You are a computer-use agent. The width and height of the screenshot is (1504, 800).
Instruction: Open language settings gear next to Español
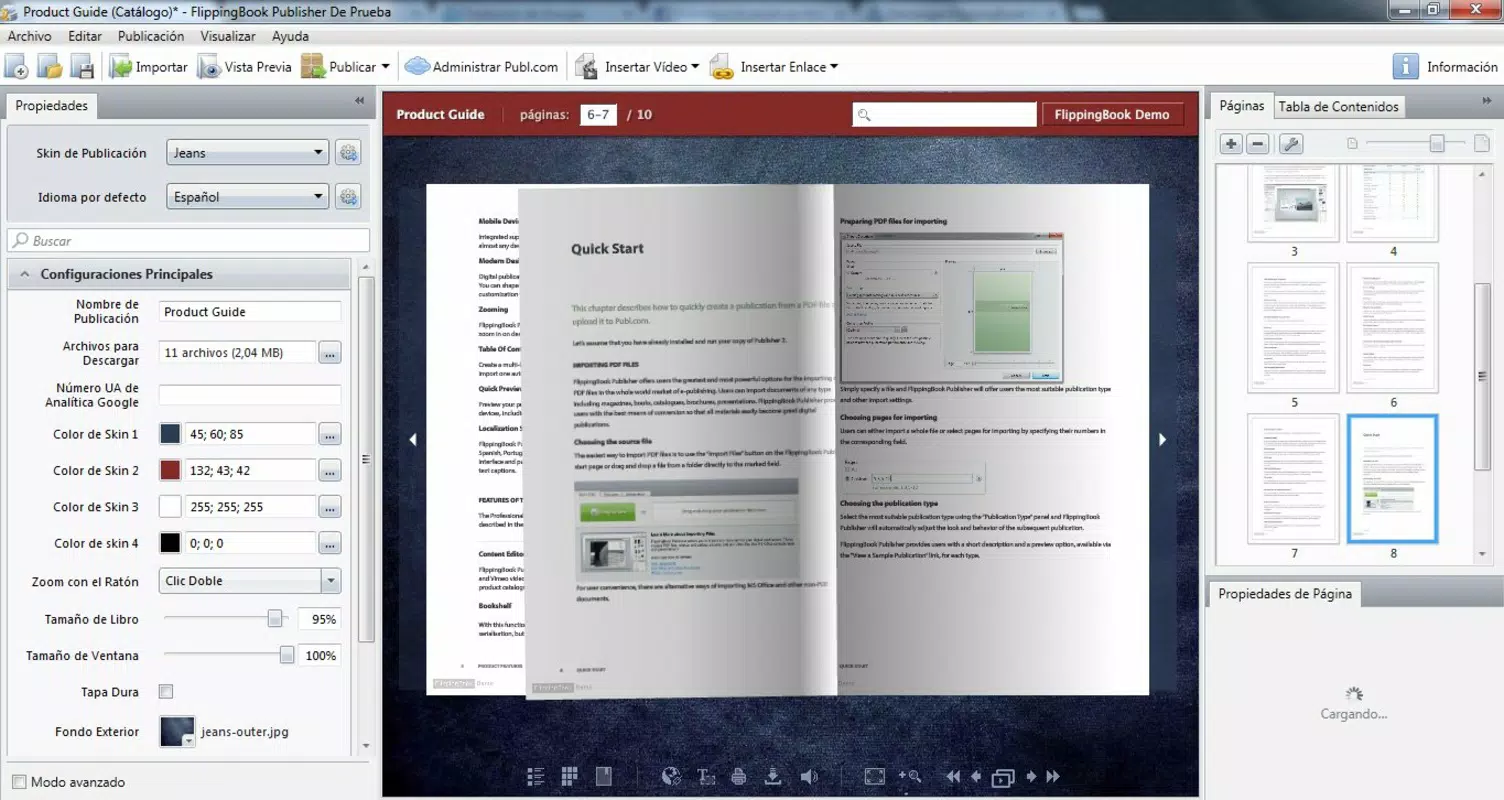tap(348, 197)
